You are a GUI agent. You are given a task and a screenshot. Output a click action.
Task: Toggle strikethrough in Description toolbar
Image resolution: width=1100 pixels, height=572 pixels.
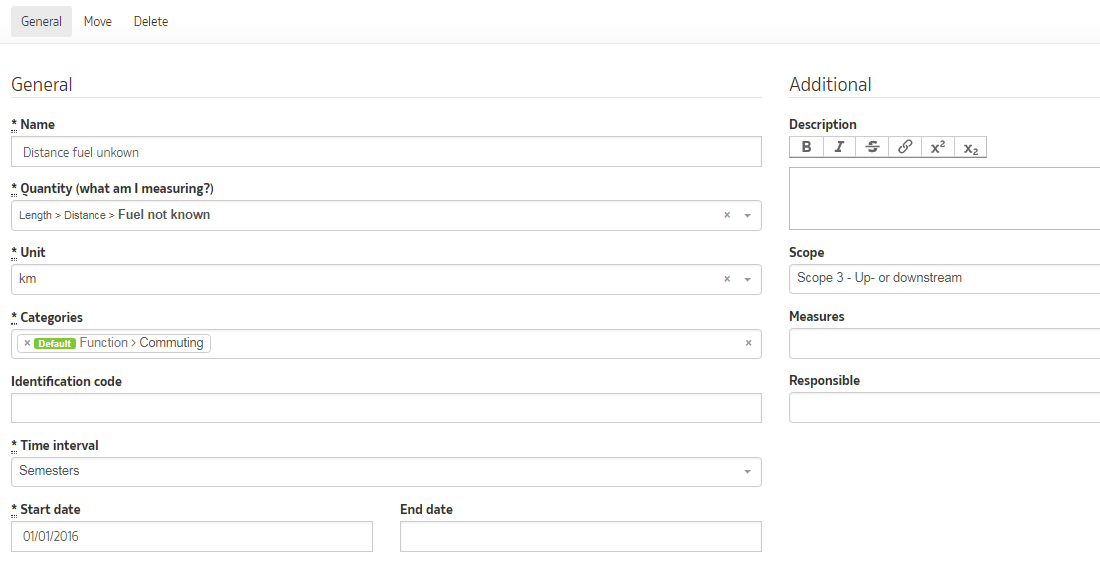point(872,147)
